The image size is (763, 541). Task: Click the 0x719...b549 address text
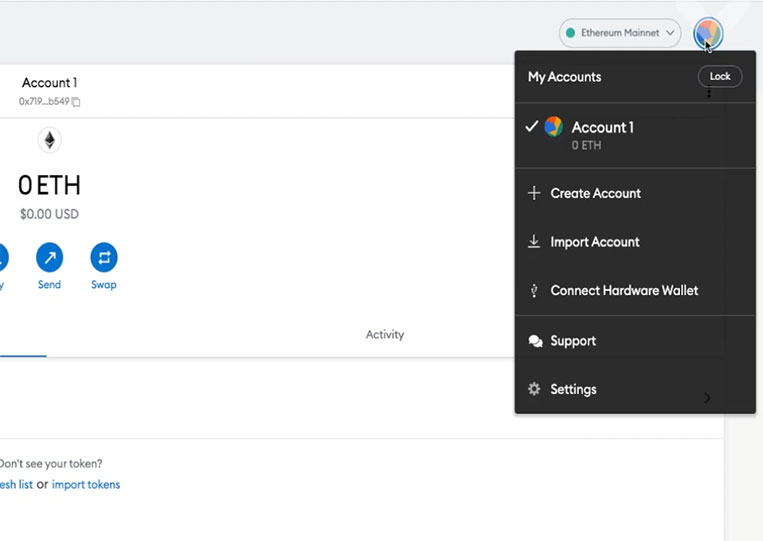click(44, 101)
